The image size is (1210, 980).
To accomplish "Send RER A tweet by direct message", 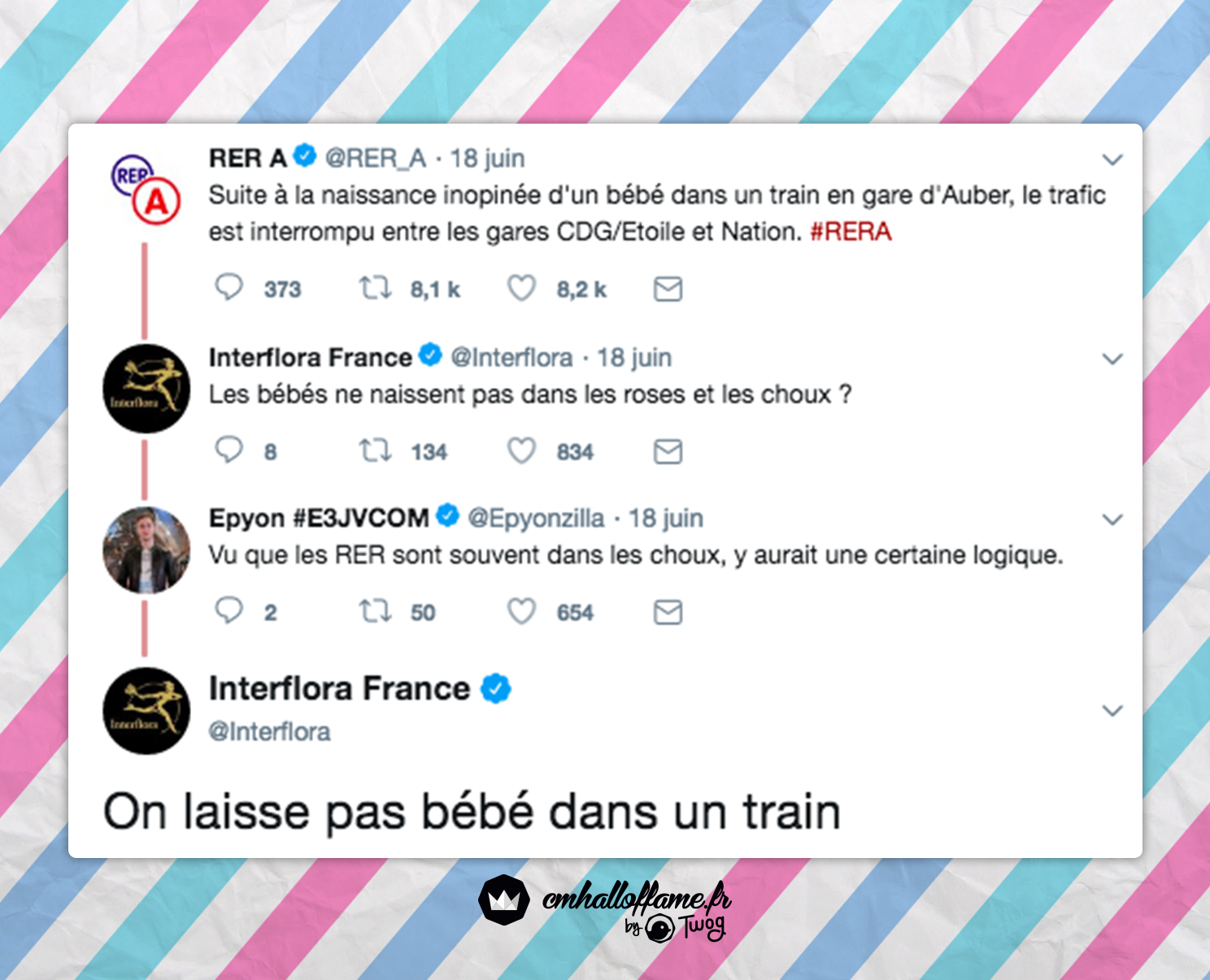I will point(668,289).
